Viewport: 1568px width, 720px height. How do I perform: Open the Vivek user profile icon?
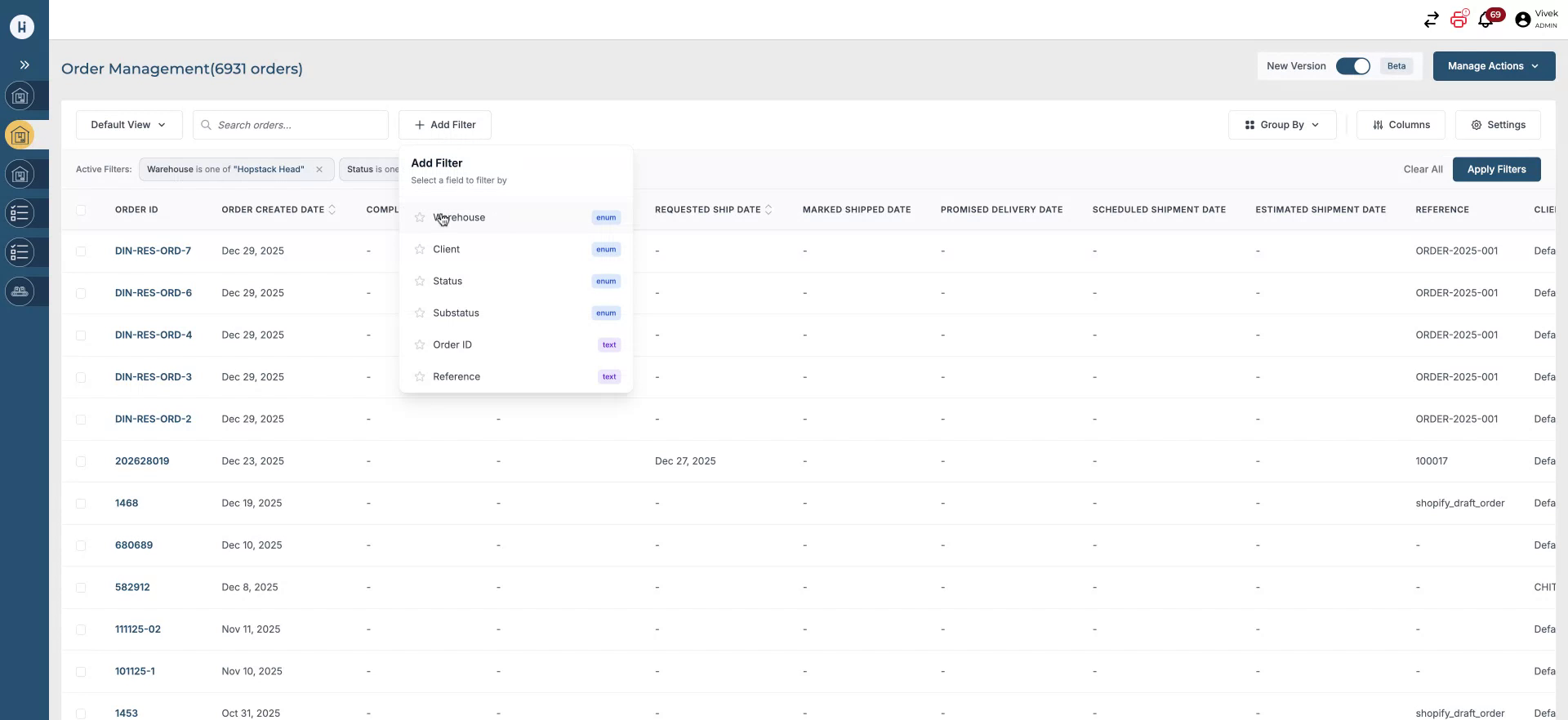pyautogui.click(x=1522, y=20)
